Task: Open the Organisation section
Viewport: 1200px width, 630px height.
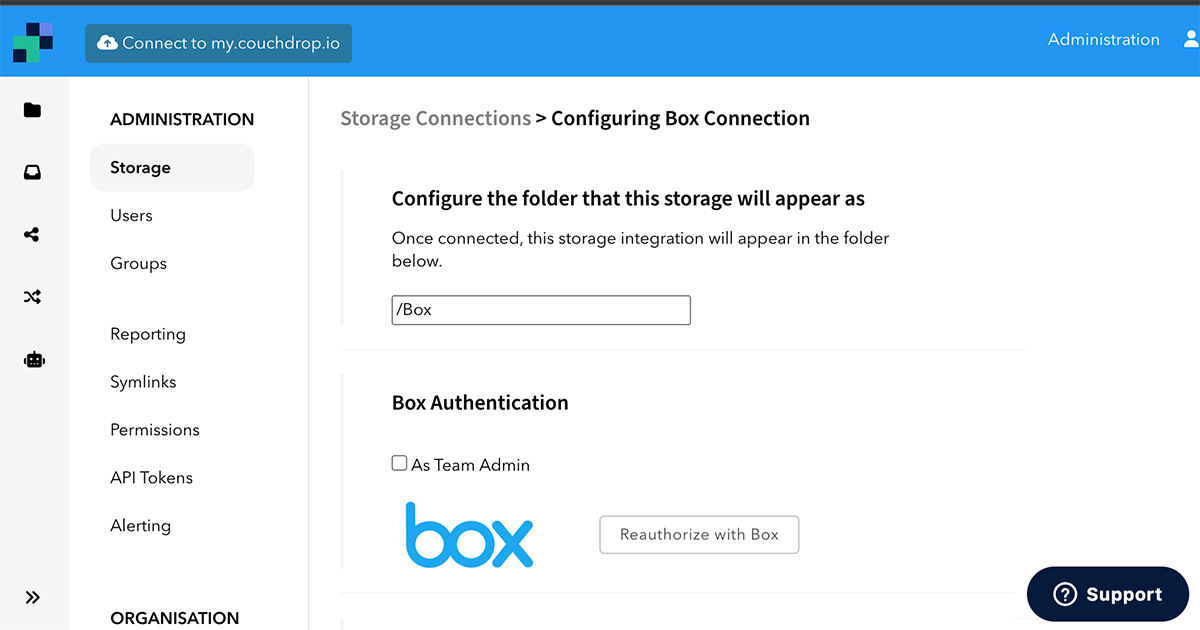Action: click(174, 618)
